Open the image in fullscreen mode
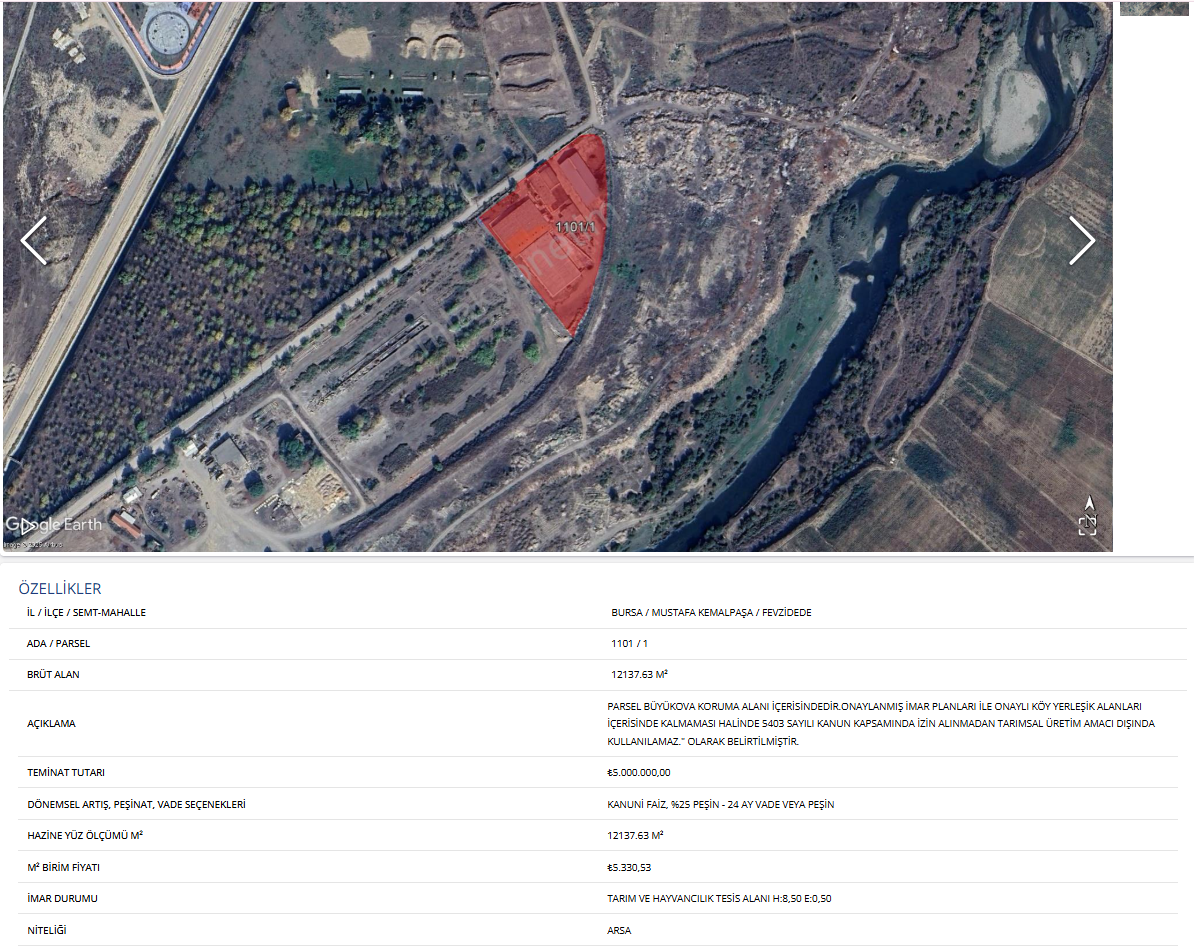The width and height of the screenshot is (1194, 947). pyautogui.click(x=1088, y=526)
